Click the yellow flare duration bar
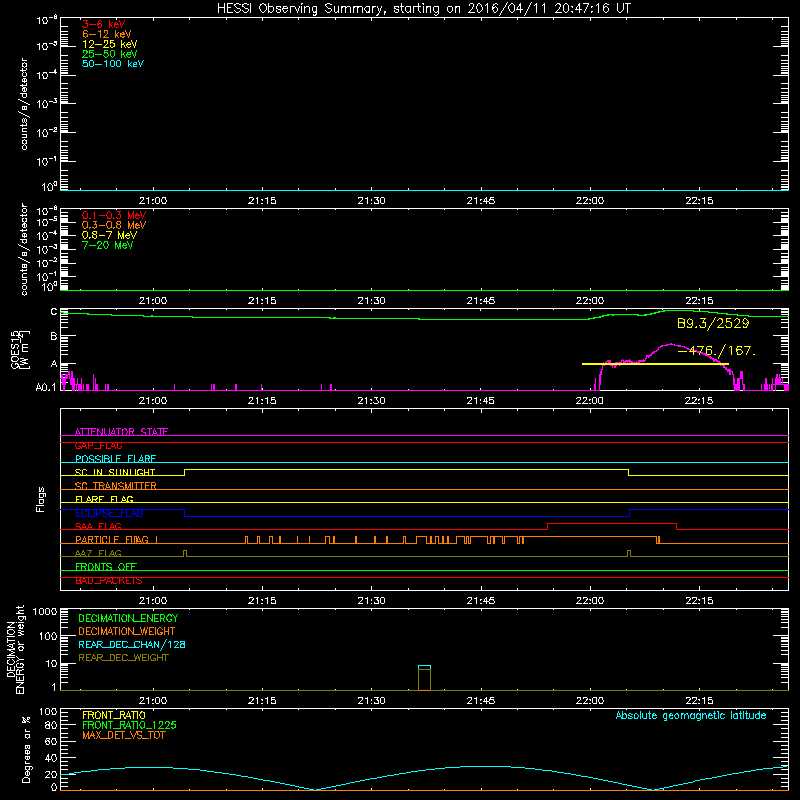 [x=655, y=364]
